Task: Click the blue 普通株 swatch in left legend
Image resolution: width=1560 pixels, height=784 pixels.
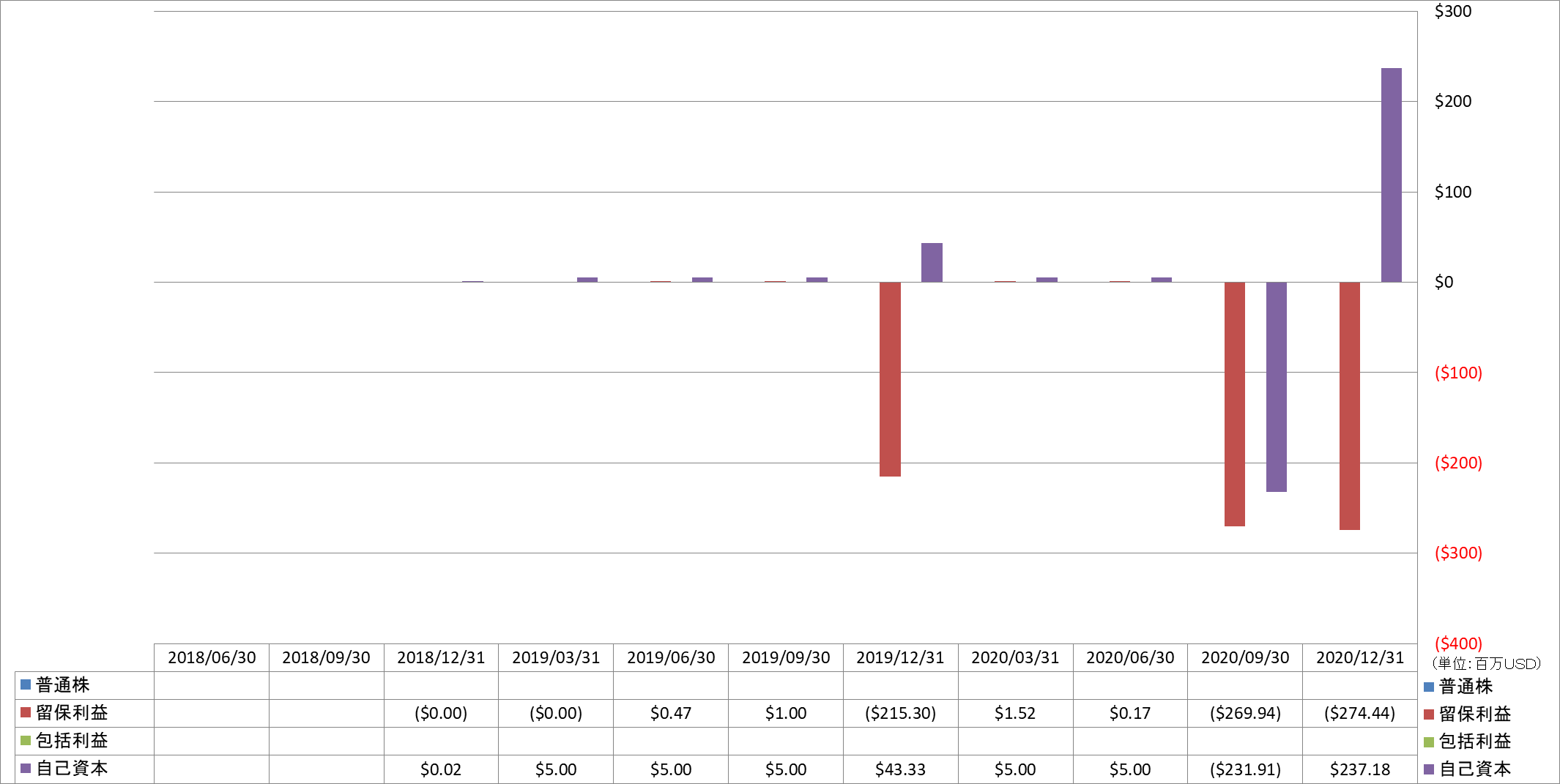Action: (26, 685)
